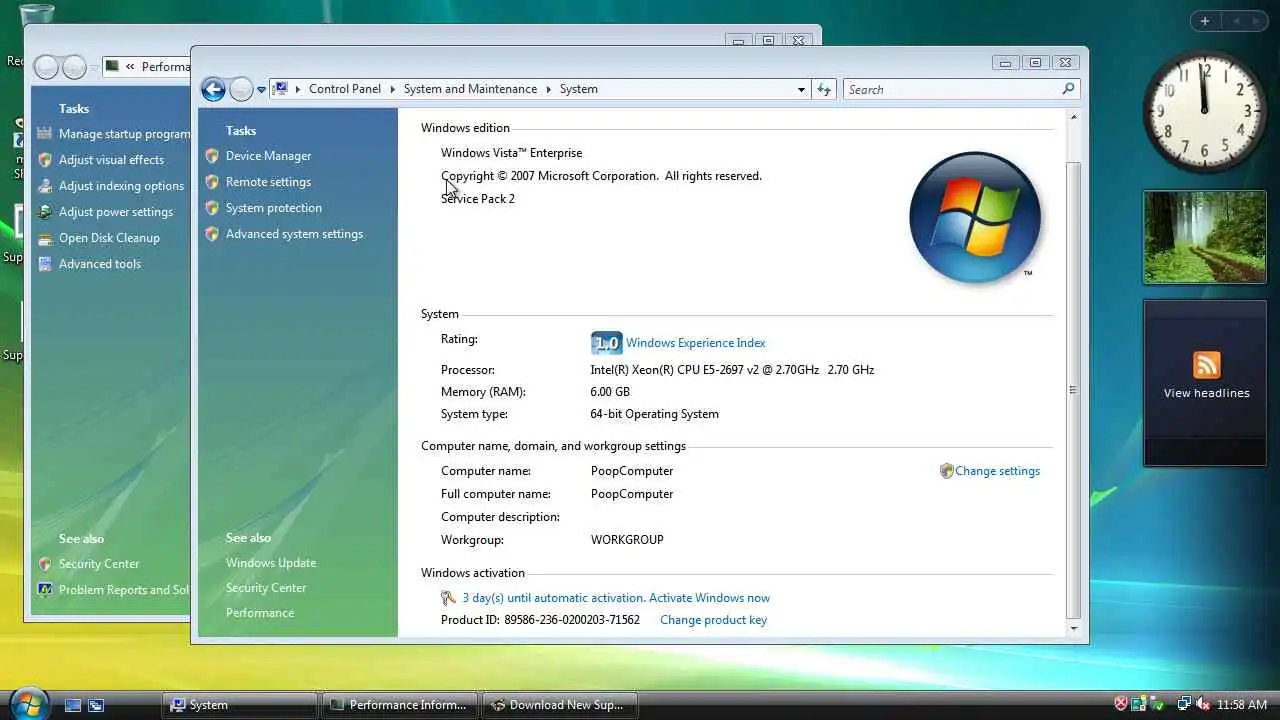Click the Add gadget plus button in Sidebar
The width and height of the screenshot is (1280, 720).
coord(1205,21)
